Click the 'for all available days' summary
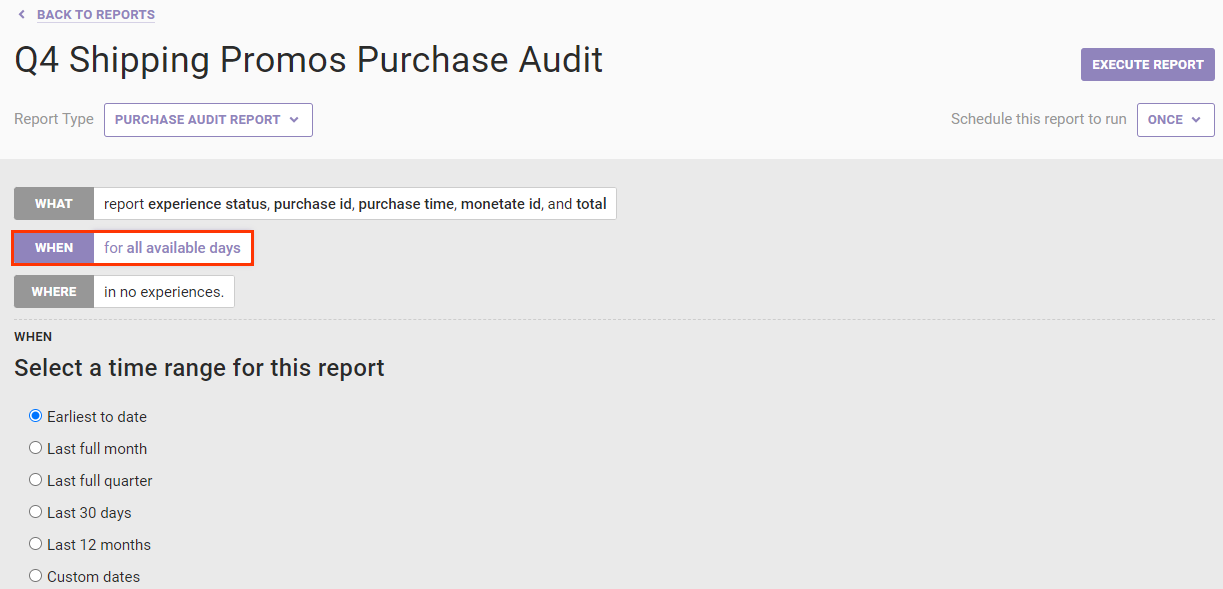This screenshot has width=1223, height=589. [172, 248]
